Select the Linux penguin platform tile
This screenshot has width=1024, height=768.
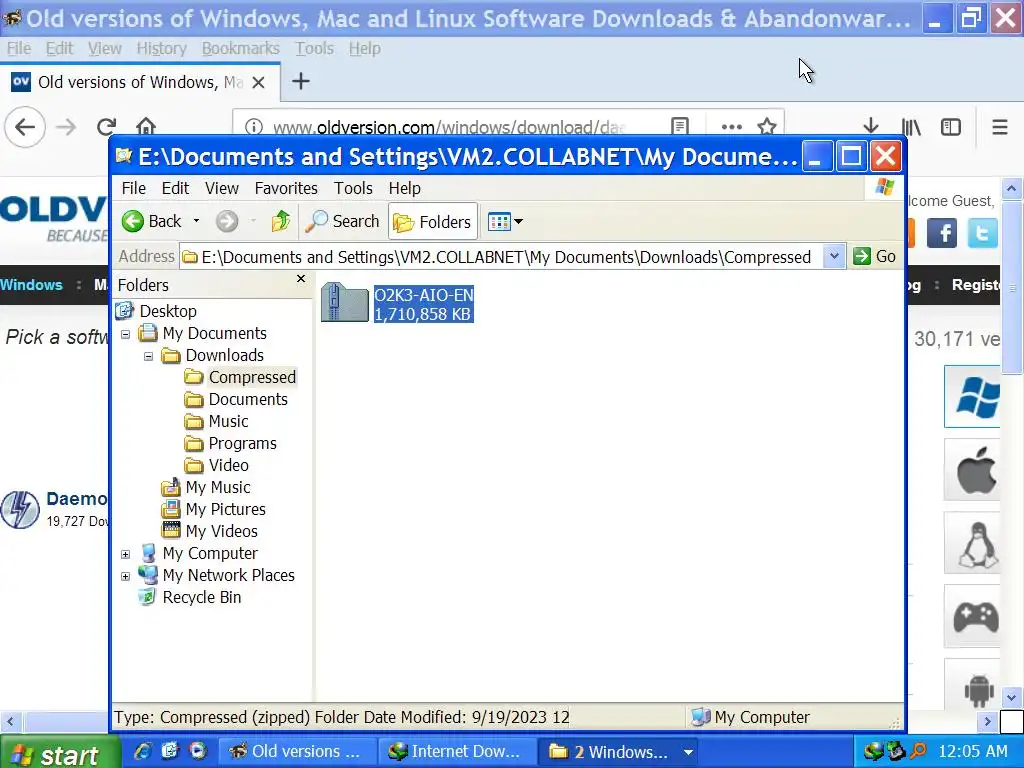[x=972, y=543]
